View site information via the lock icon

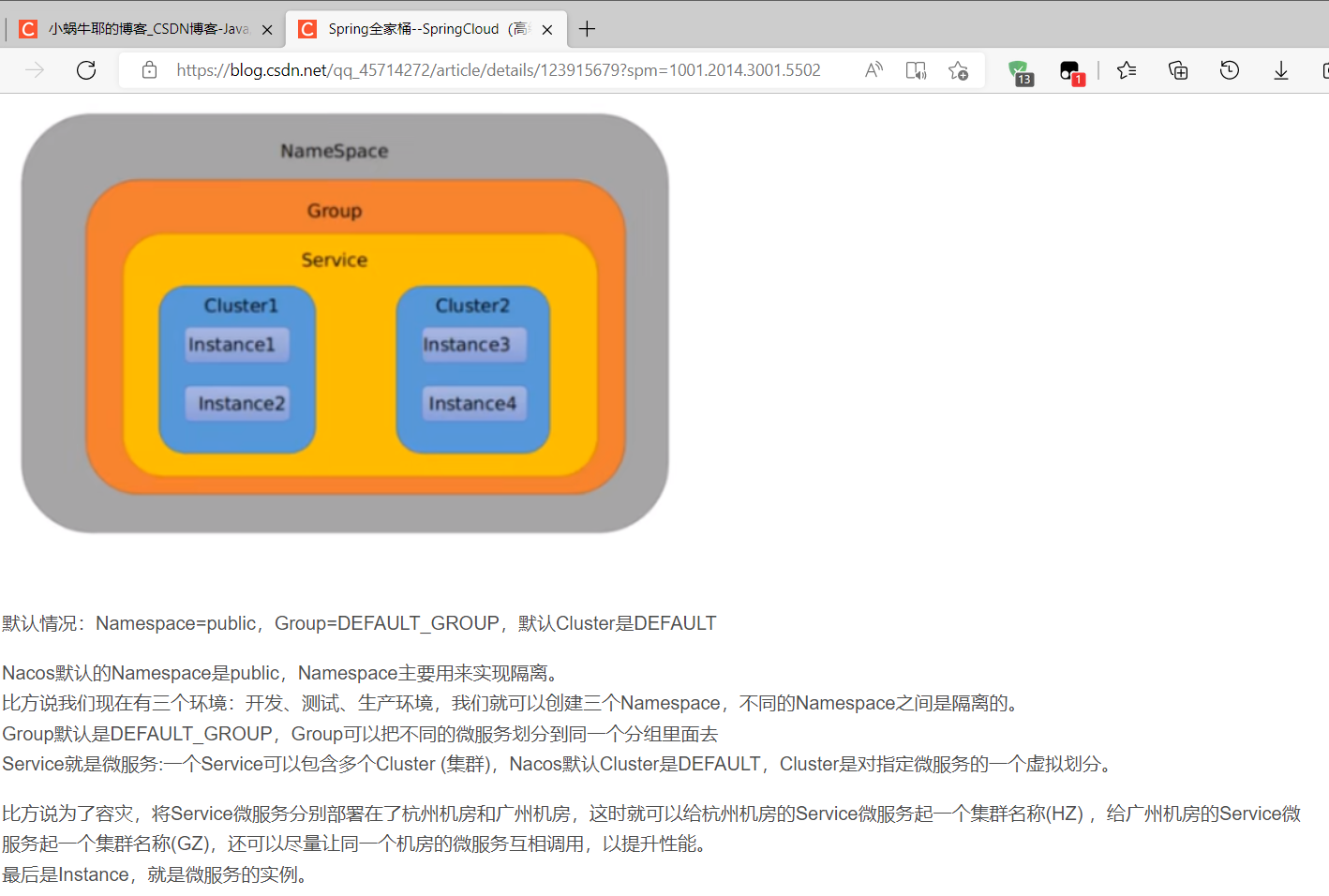tap(149, 70)
